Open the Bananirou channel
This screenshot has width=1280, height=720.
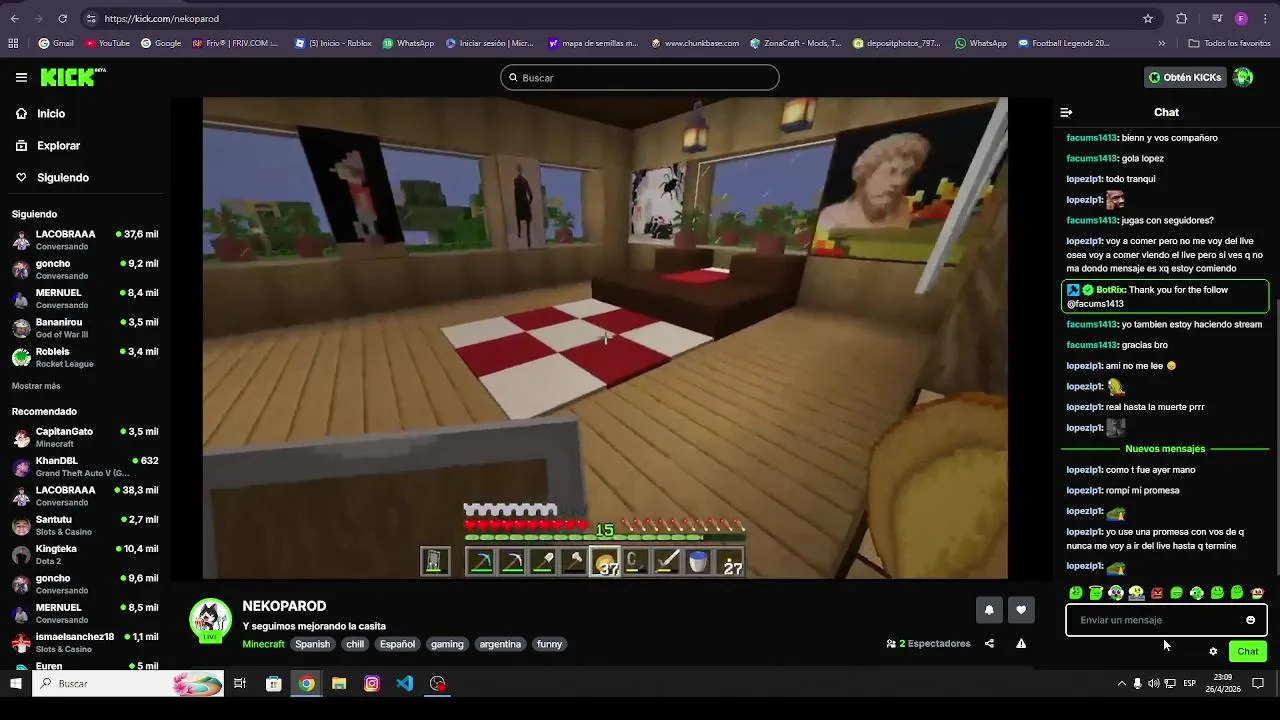pyautogui.click(x=85, y=328)
